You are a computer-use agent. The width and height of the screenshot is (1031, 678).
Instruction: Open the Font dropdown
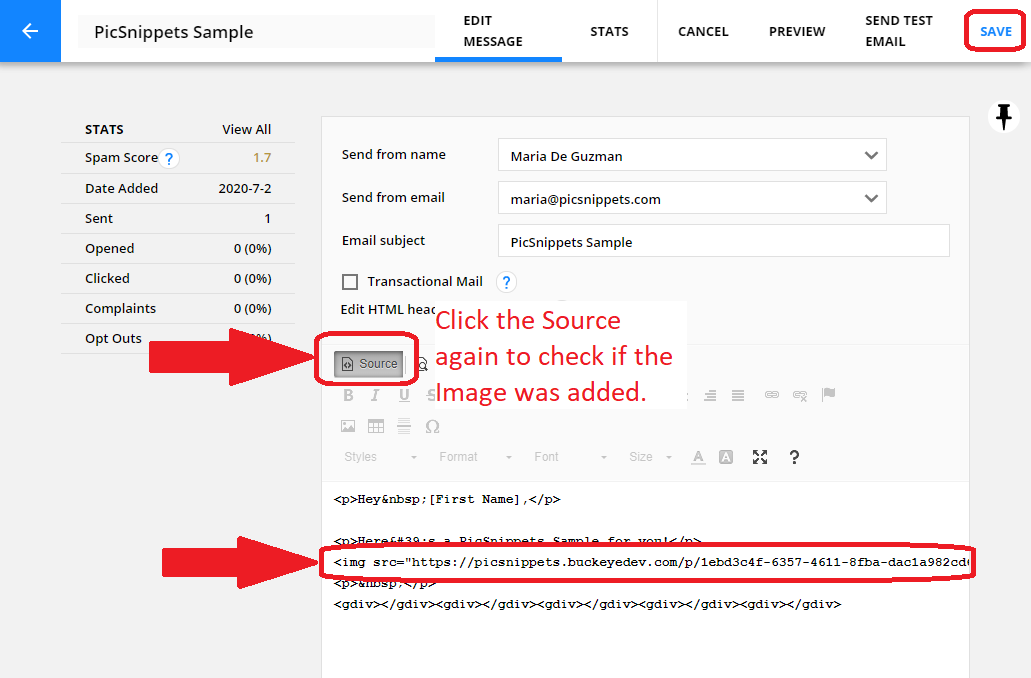pos(570,457)
